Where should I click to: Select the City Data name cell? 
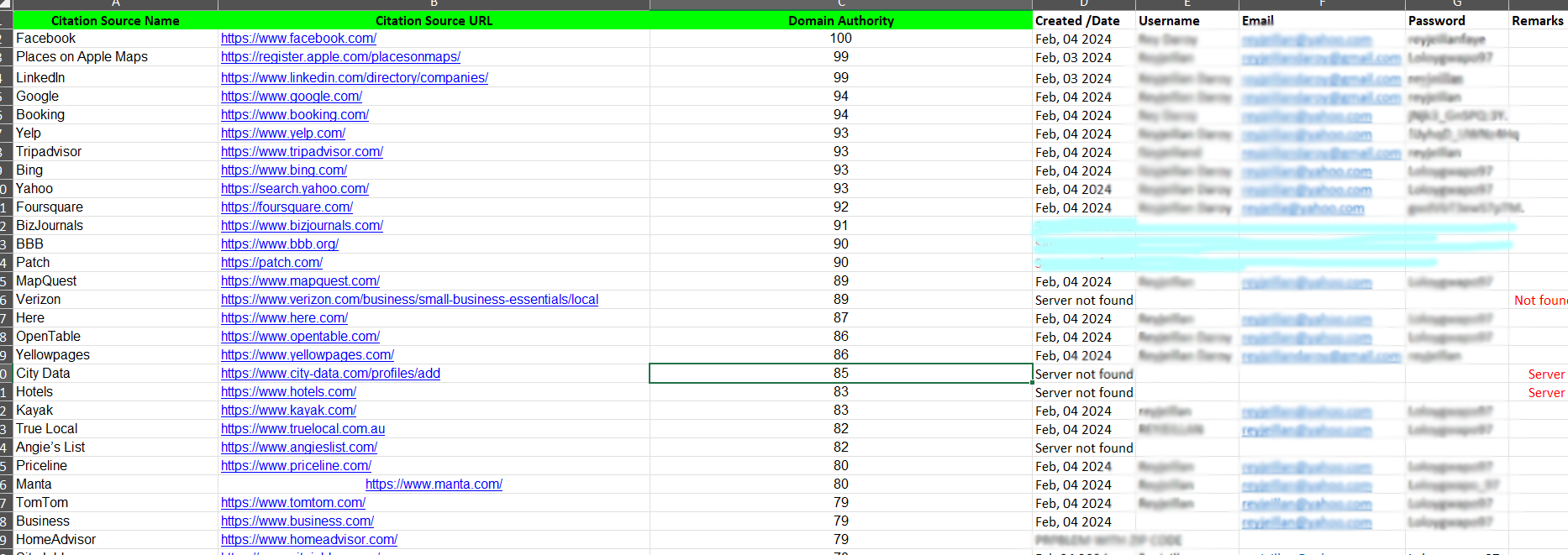tap(115, 374)
